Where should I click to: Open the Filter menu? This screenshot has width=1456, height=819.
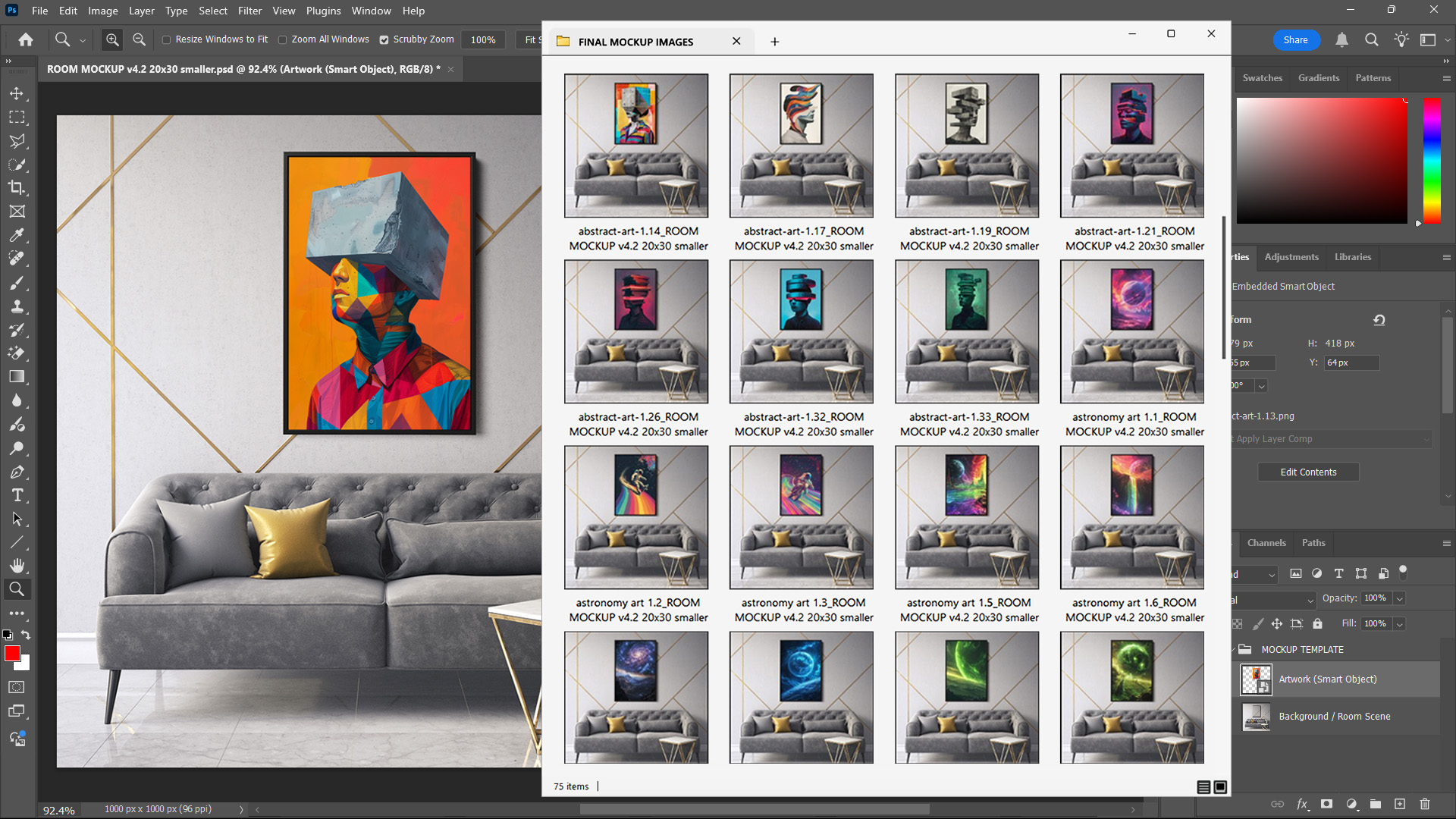(x=250, y=11)
